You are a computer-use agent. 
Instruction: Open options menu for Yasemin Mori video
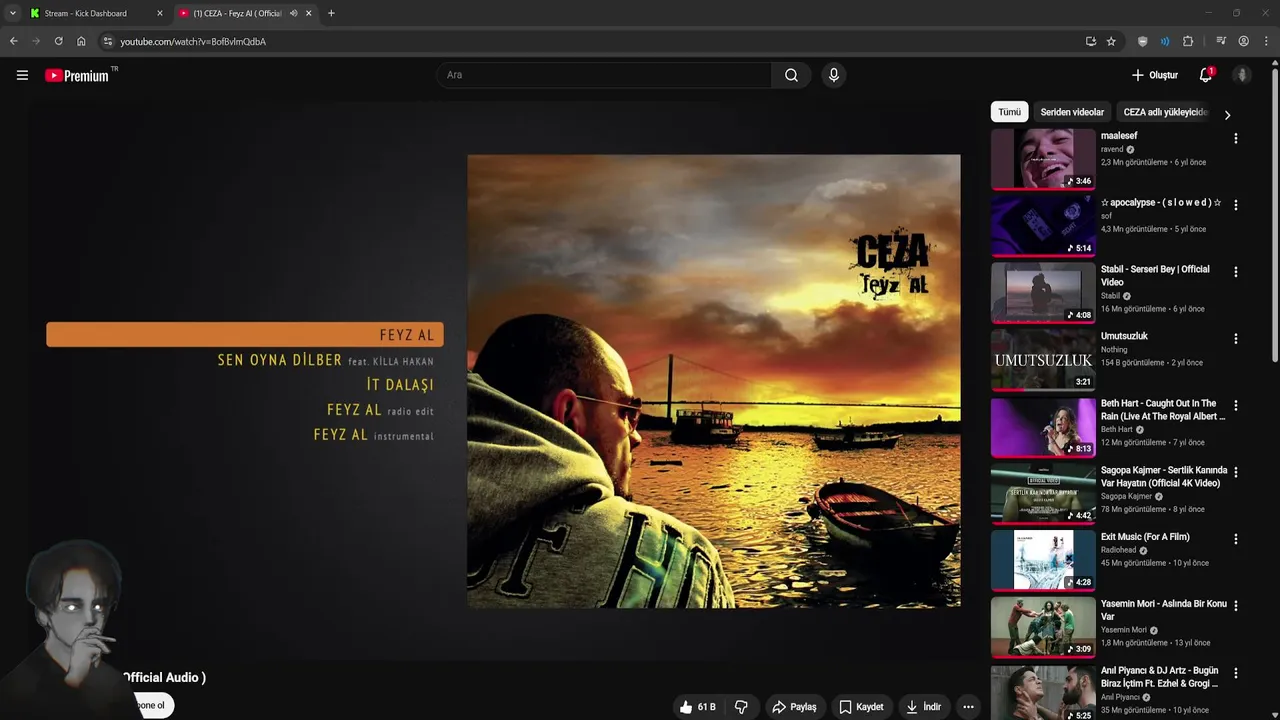click(x=1235, y=606)
